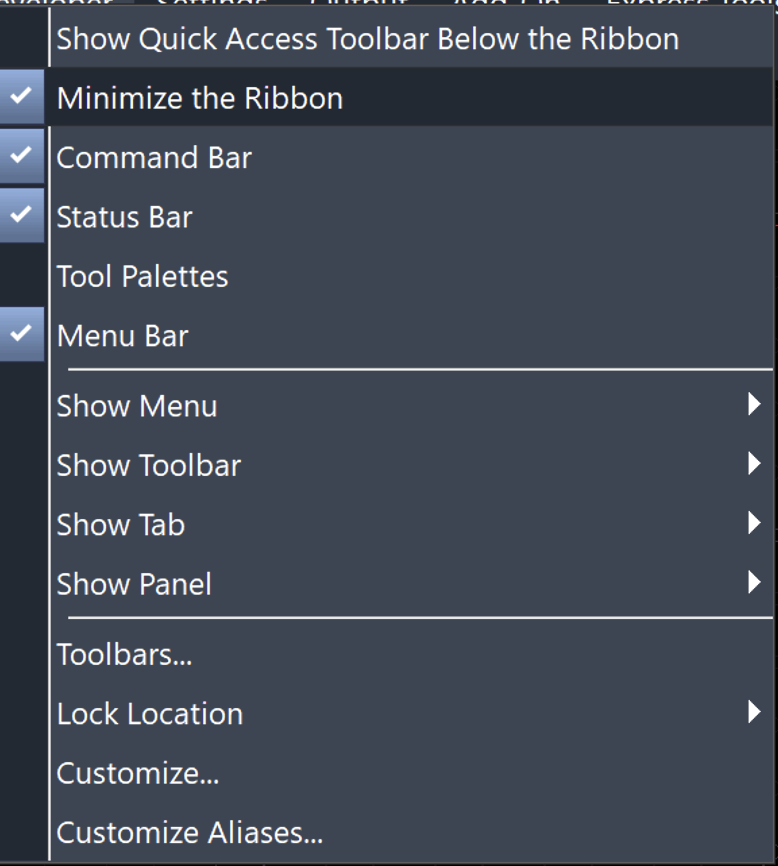Open the Toolbars... dialog entry
Image resolution: width=778 pixels, height=866 pixels.
(x=124, y=655)
